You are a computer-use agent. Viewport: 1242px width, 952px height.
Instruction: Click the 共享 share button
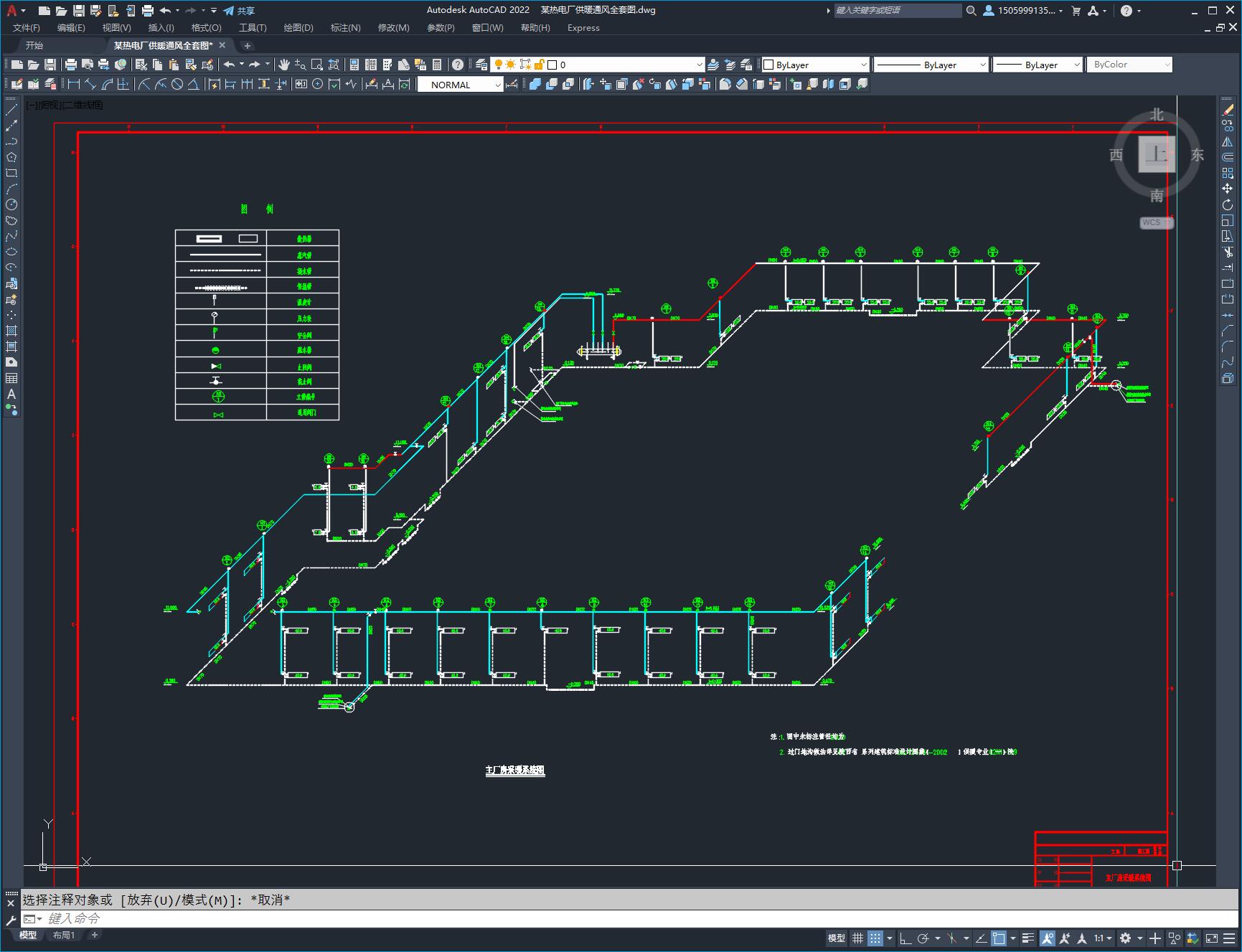239,11
